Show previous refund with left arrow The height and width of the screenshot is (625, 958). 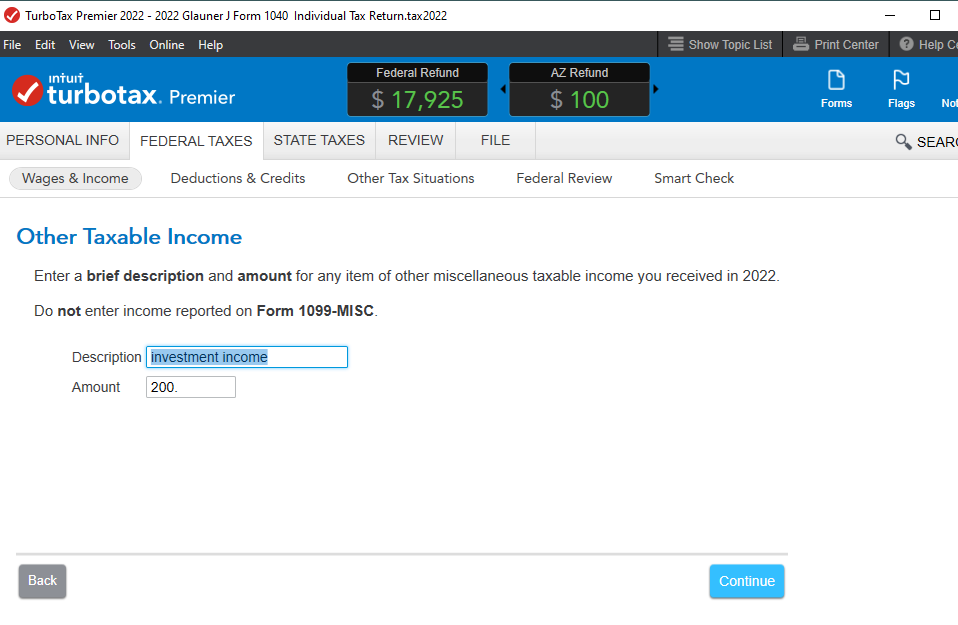point(503,89)
